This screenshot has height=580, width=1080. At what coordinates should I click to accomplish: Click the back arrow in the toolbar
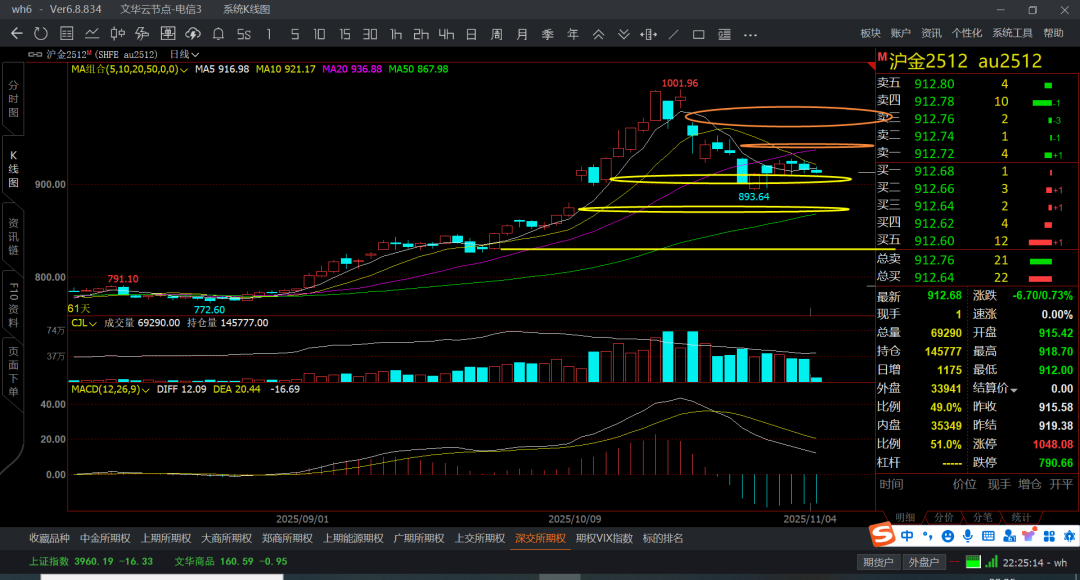[x=16, y=34]
